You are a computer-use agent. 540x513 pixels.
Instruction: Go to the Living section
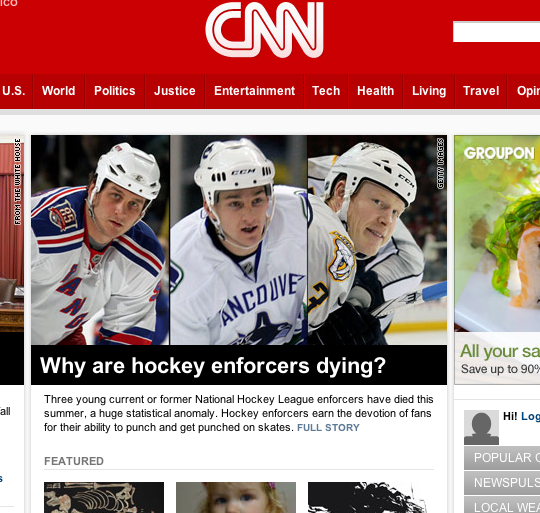[x=429, y=91]
